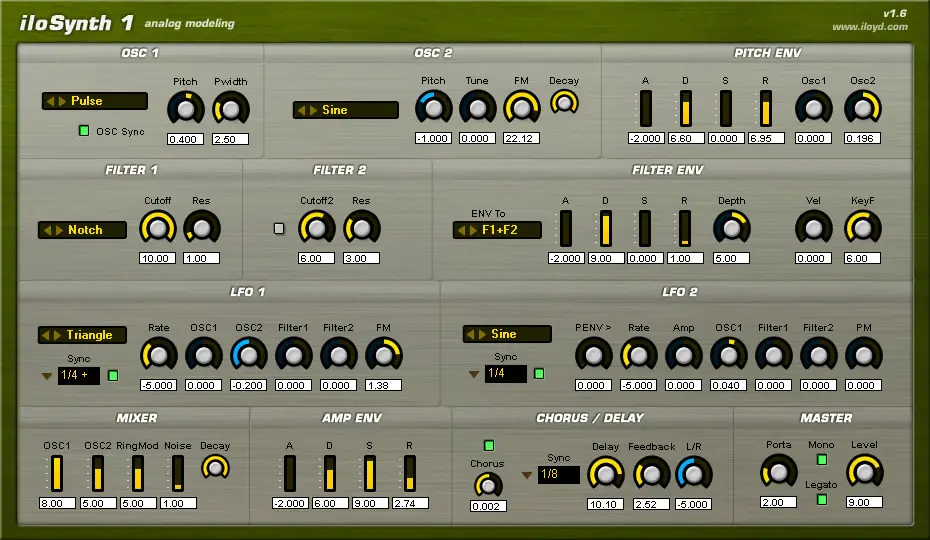Viewport: 930px width, 540px height.
Task: Open LFO 1 Triangle waveform selector
Action: [82, 335]
